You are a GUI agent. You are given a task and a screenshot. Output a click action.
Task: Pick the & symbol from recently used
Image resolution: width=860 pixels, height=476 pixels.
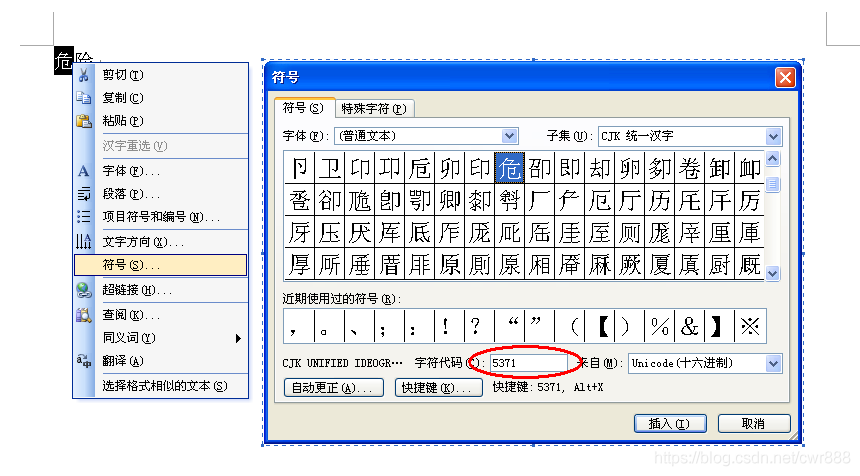point(689,326)
